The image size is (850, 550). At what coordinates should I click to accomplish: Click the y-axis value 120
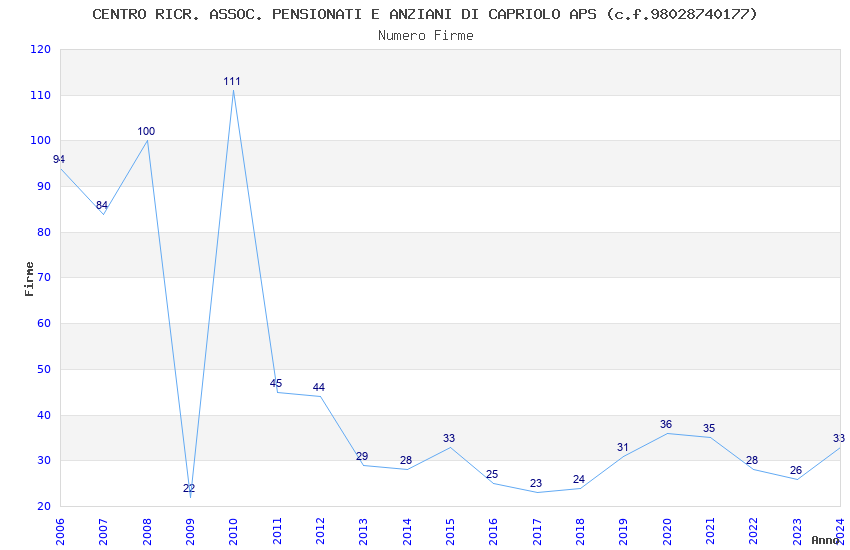tap(41, 49)
